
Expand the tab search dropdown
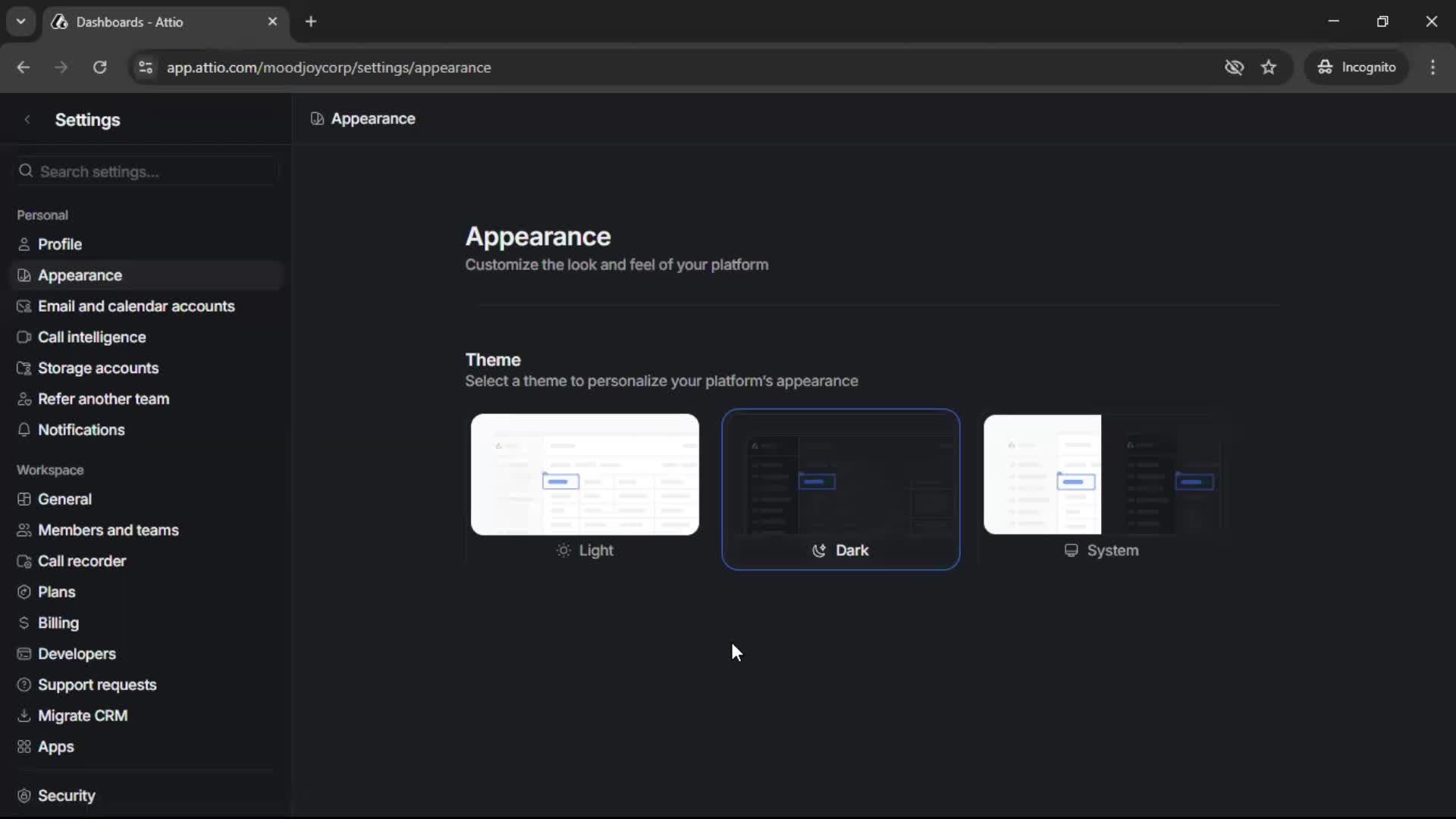tap(20, 21)
